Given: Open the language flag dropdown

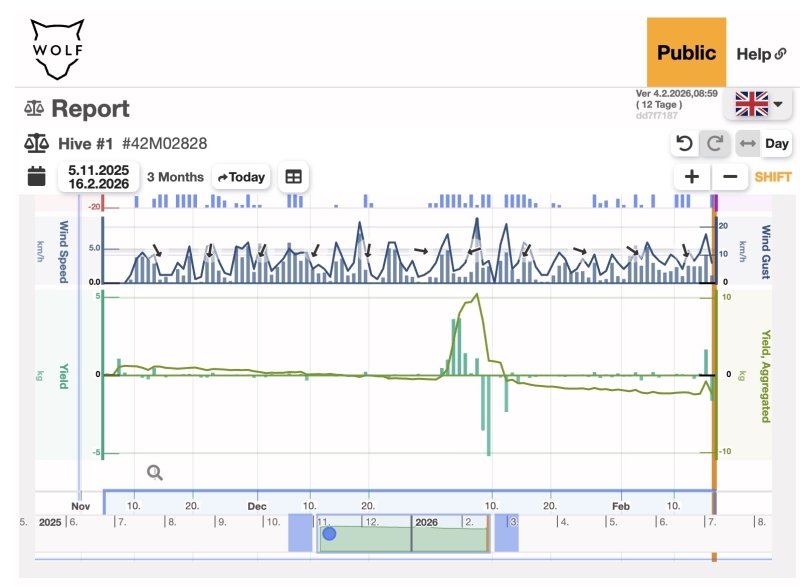Looking at the screenshot, I should tap(758, 103).
